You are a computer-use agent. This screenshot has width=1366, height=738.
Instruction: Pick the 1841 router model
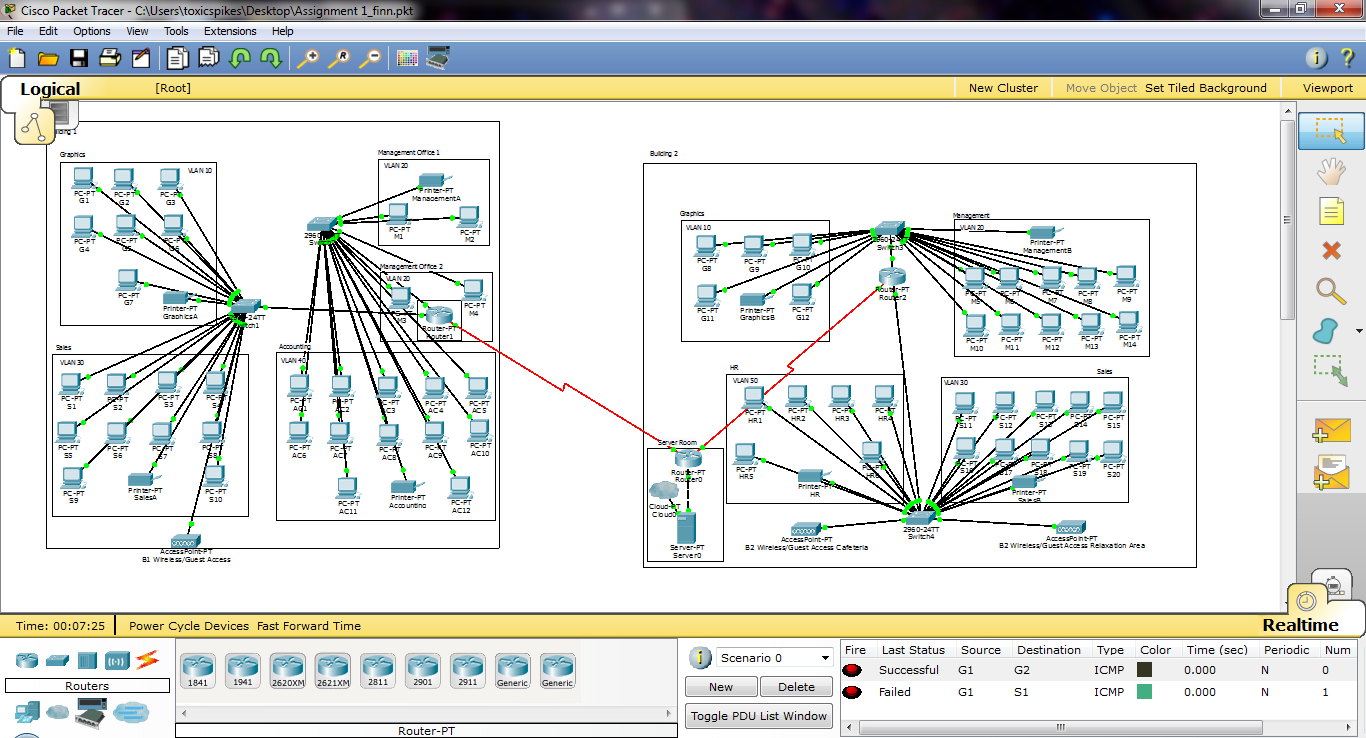pos(198,671)
